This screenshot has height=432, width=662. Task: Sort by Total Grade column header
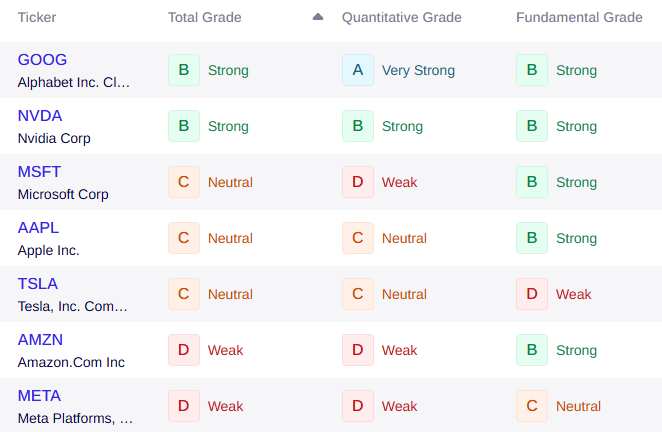coord(204,17)
